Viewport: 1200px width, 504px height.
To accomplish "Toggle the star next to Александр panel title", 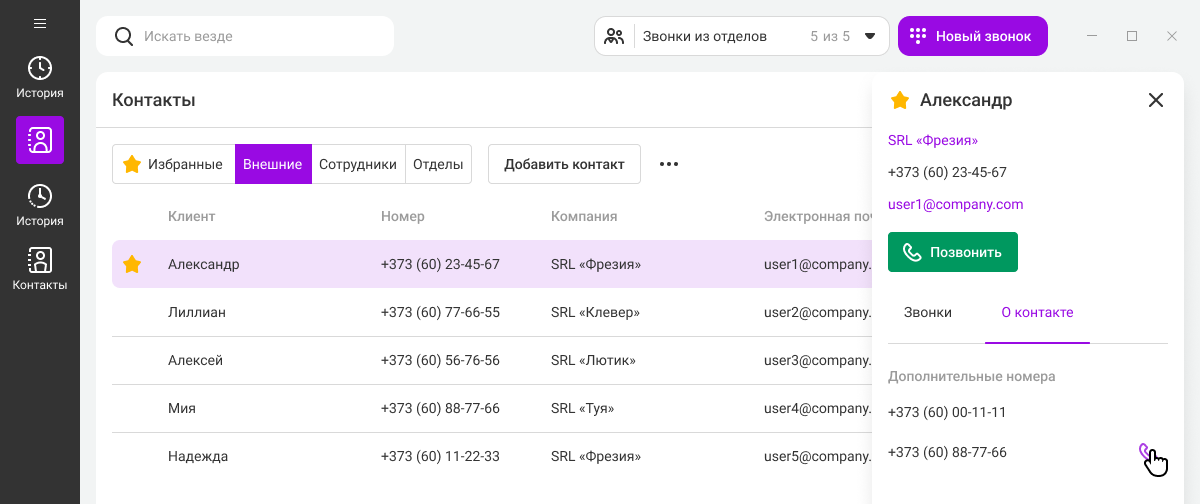I will coord(900,100).
